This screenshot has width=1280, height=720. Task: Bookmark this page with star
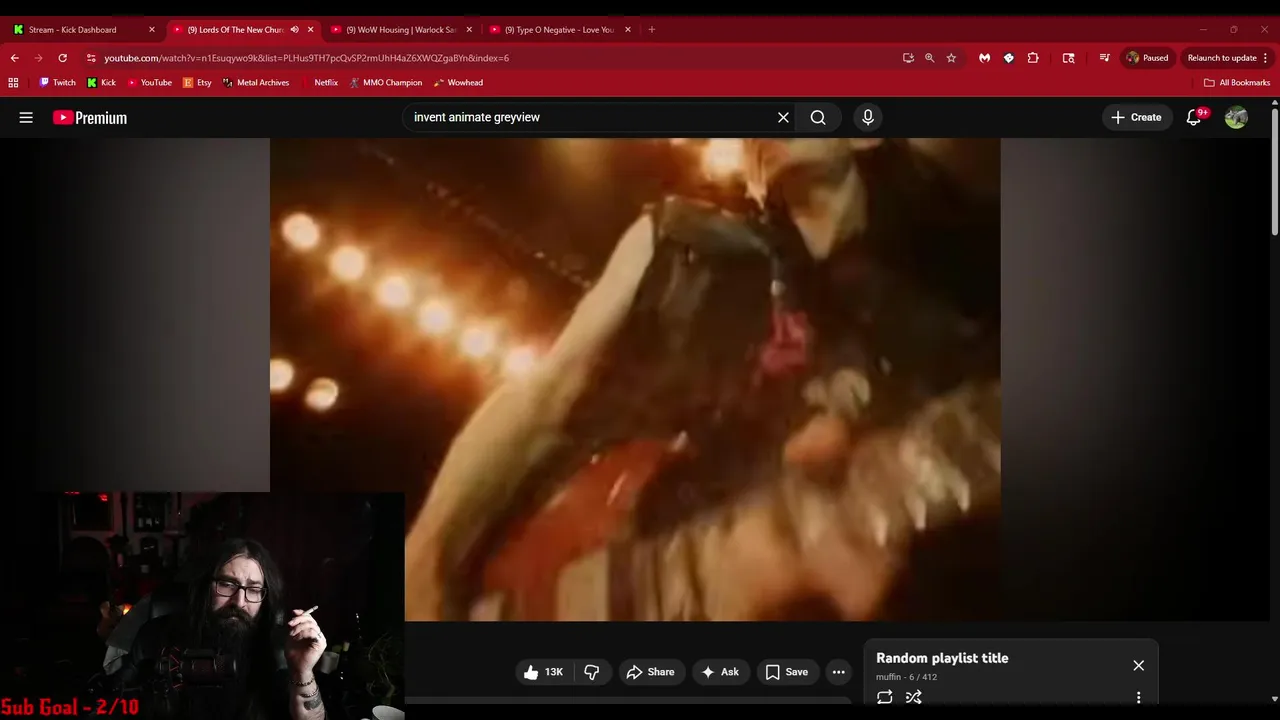click(x=951, y=58)
